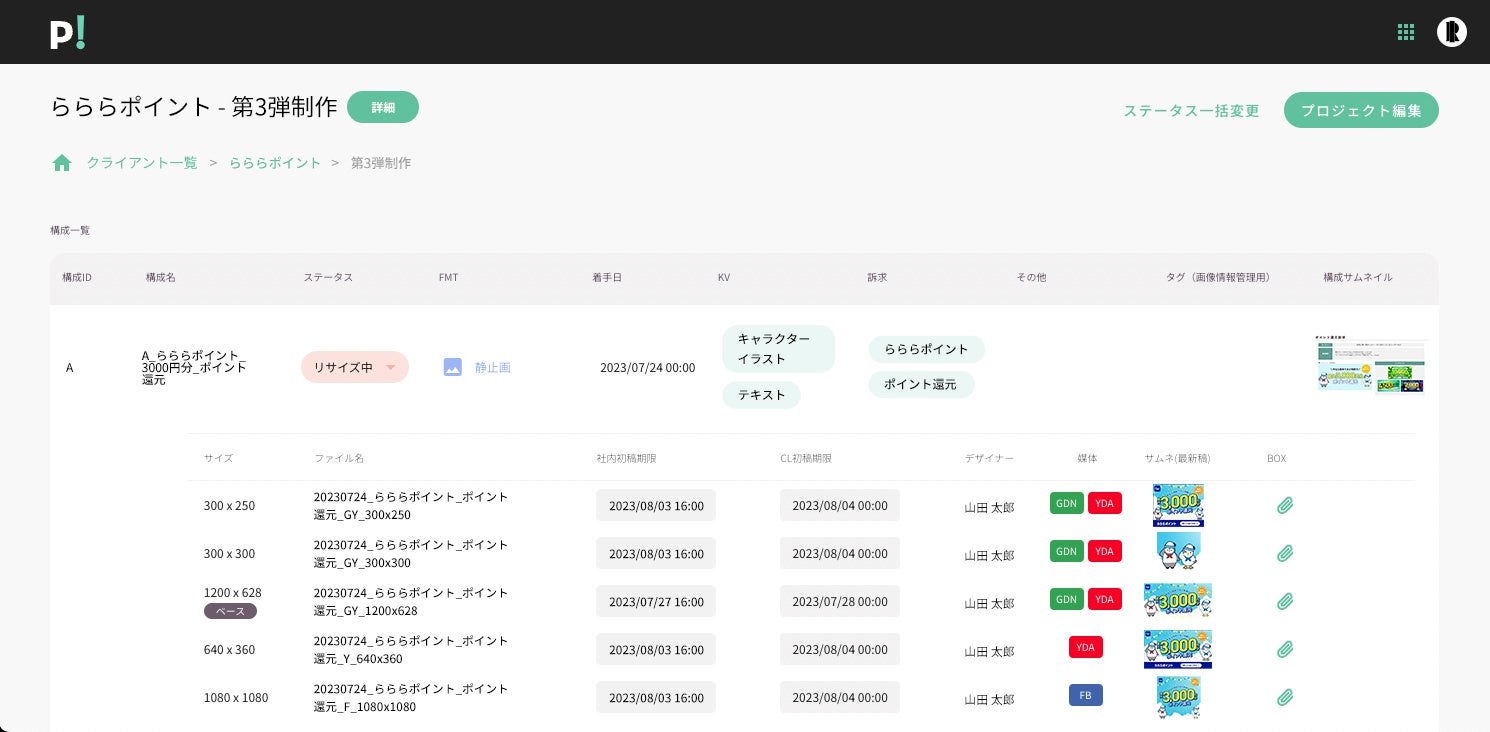The height and width of the screenshot is (732, 1490).
Task: Click file name ending F_1080x1080
Action: [x=411, y=697]
